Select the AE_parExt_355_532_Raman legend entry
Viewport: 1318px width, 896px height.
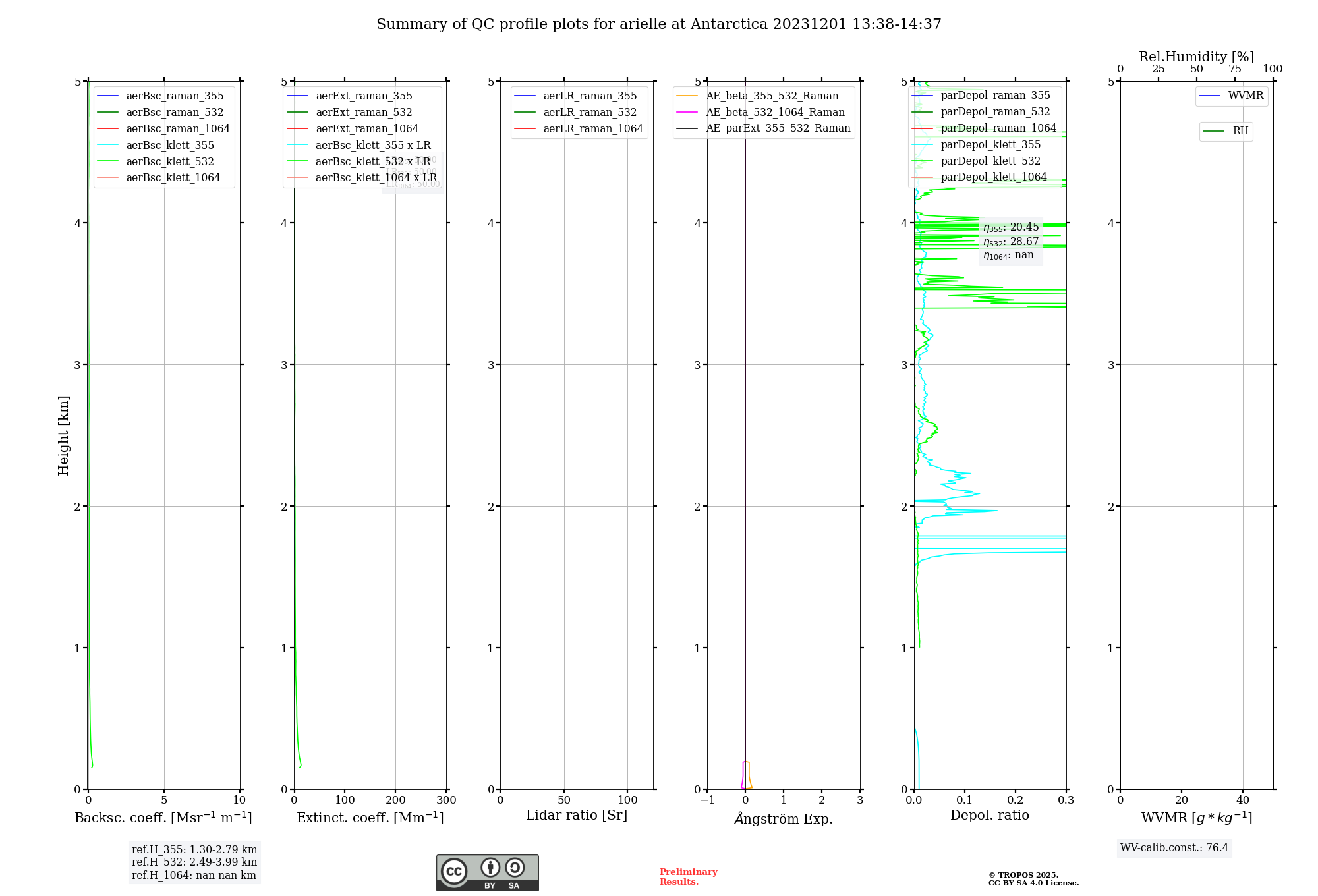pyautogui.click(x=778, y=128)
